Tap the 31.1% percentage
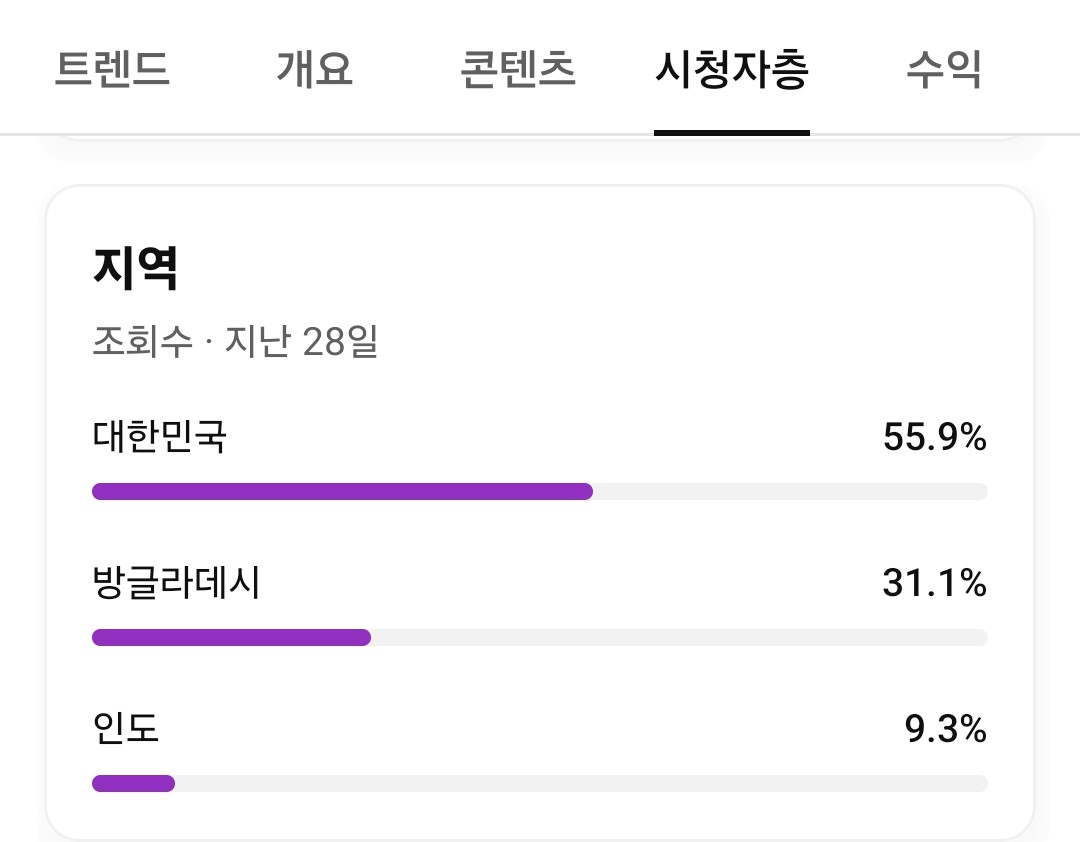This screenshot has height=842, width=1080. pos(934,582)
